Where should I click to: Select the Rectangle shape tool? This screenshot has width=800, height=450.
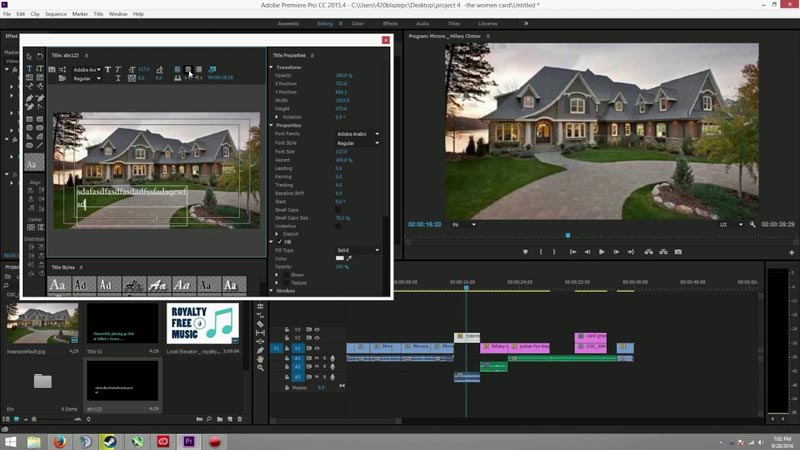click(29, 119)
